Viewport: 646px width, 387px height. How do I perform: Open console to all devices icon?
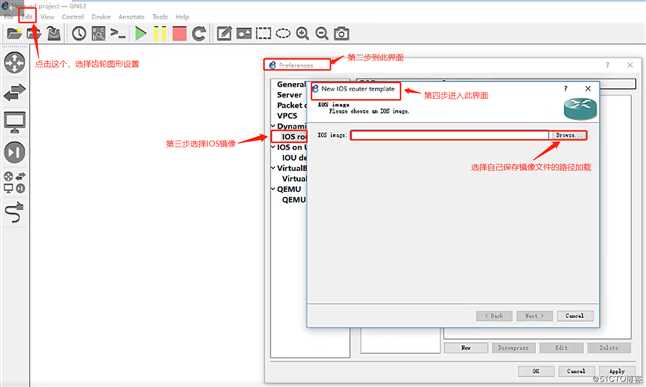point(118,33)
